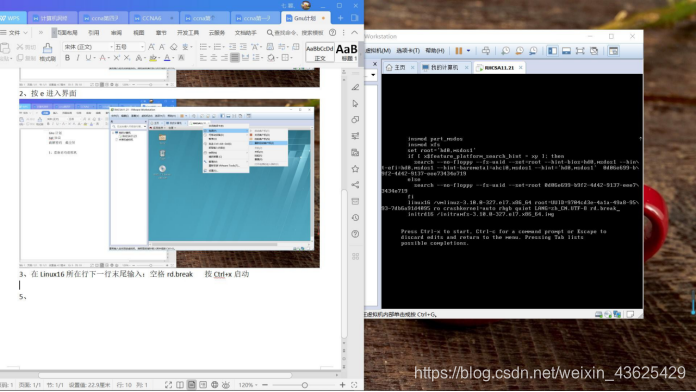Open the font size dropdown

point(142,47)
